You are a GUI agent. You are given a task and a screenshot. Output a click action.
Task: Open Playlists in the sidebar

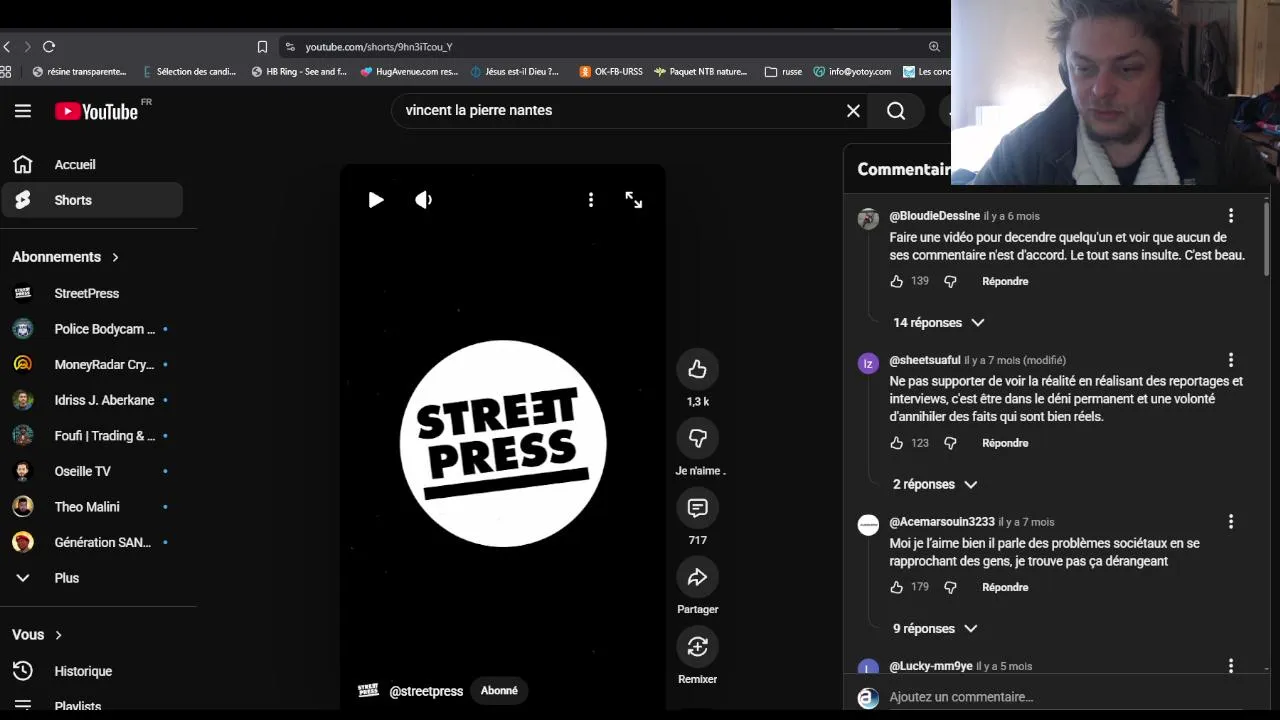pos(92,706)
